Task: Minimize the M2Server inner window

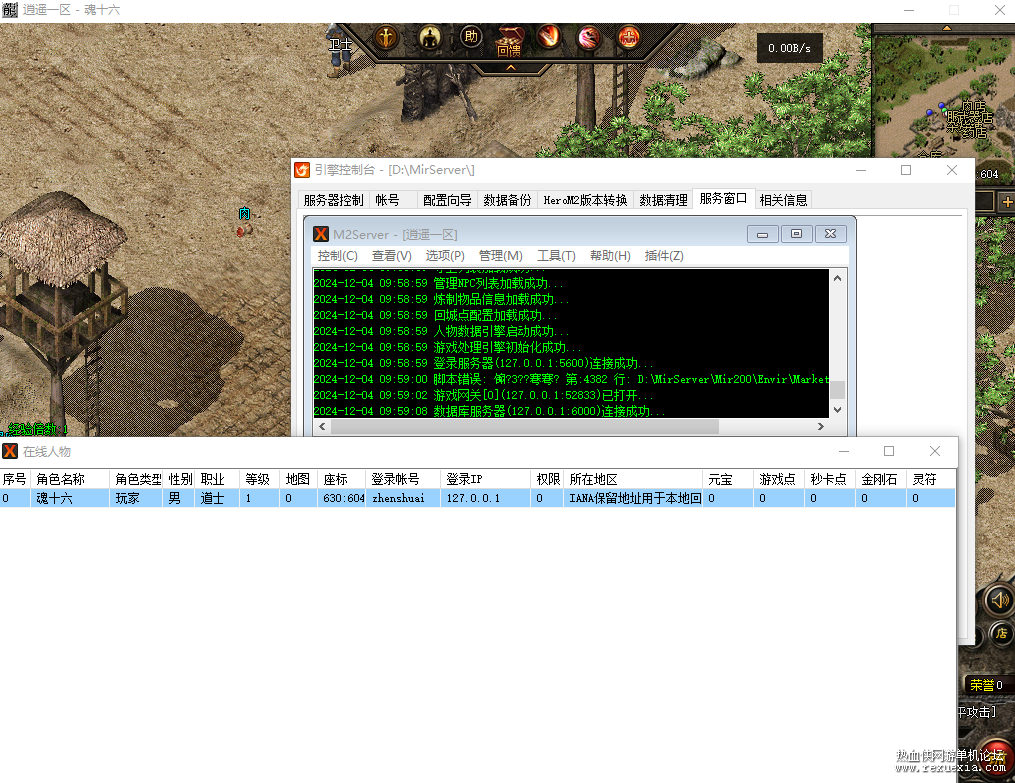Action: click(763, 234)
